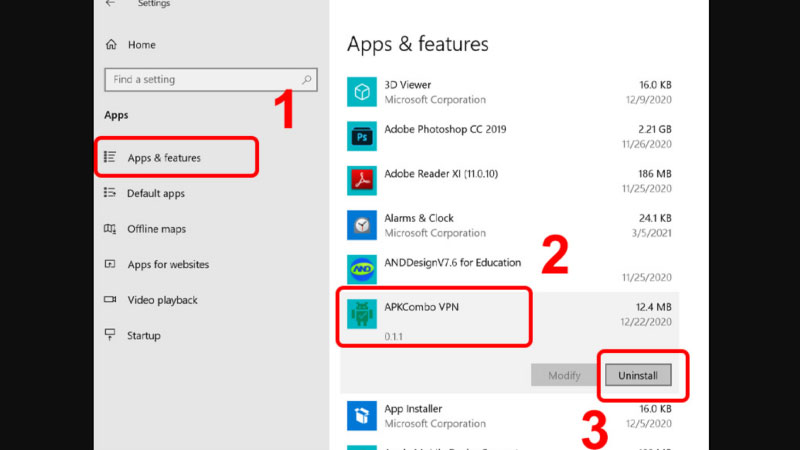Go to Offline maps settings
Screen dimensions: 800x450
pyautogui.click(x=156, y=229)
